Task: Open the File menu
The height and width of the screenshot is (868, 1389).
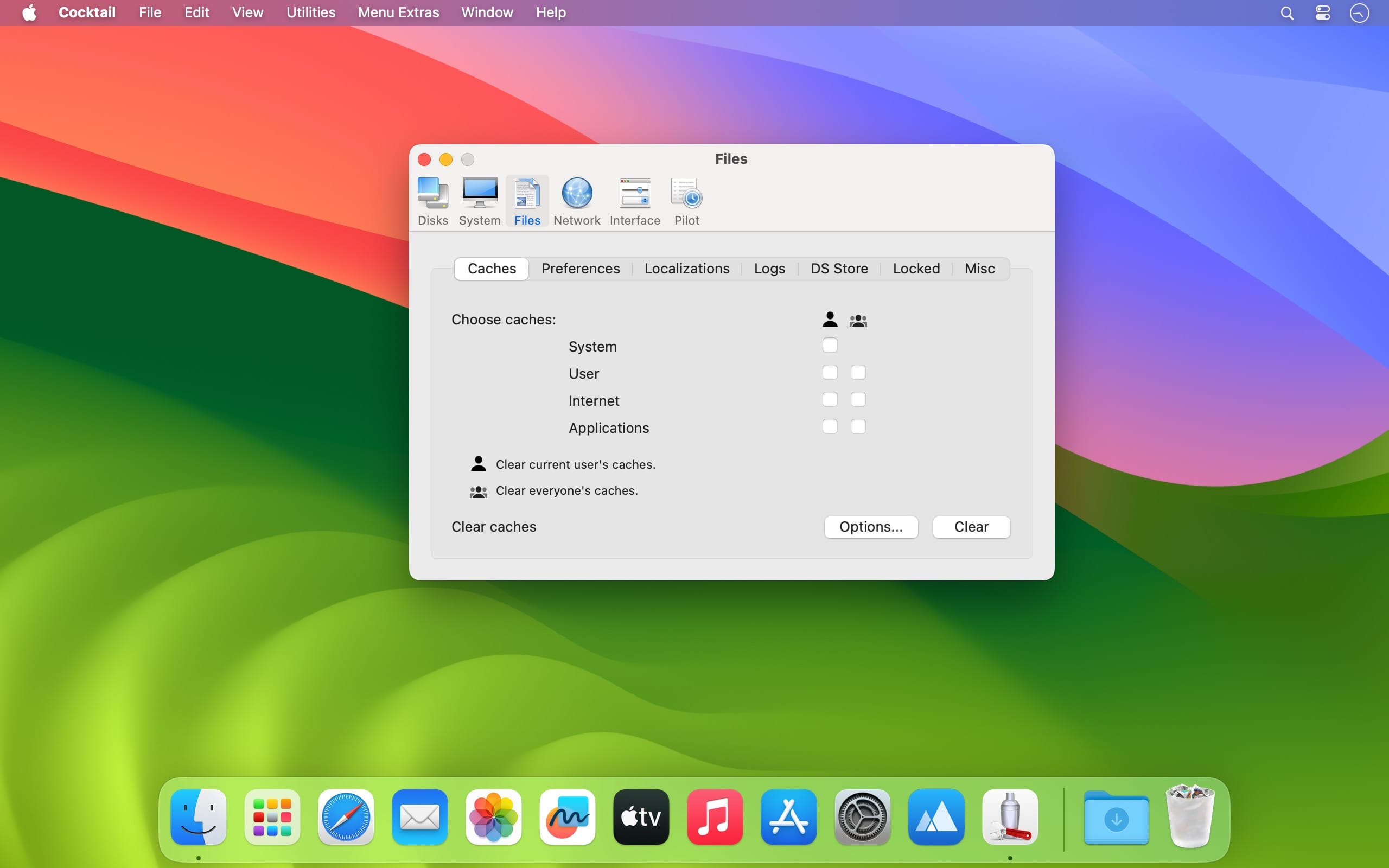Action: tap(150, 12)
